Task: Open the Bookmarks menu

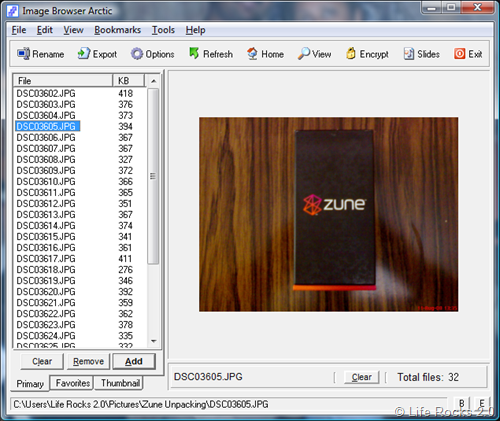Action: 117,30
